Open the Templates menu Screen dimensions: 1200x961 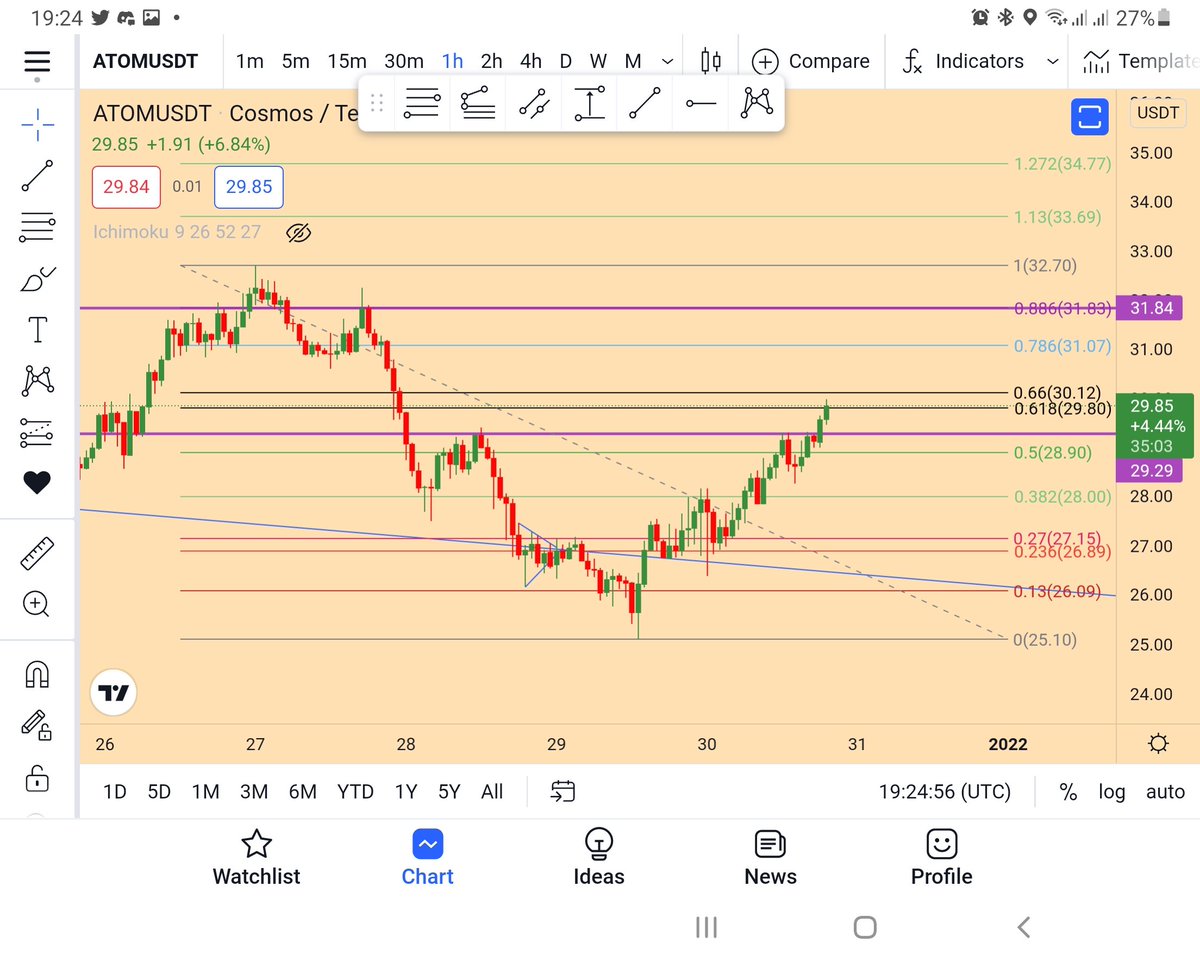[1143, 61]
